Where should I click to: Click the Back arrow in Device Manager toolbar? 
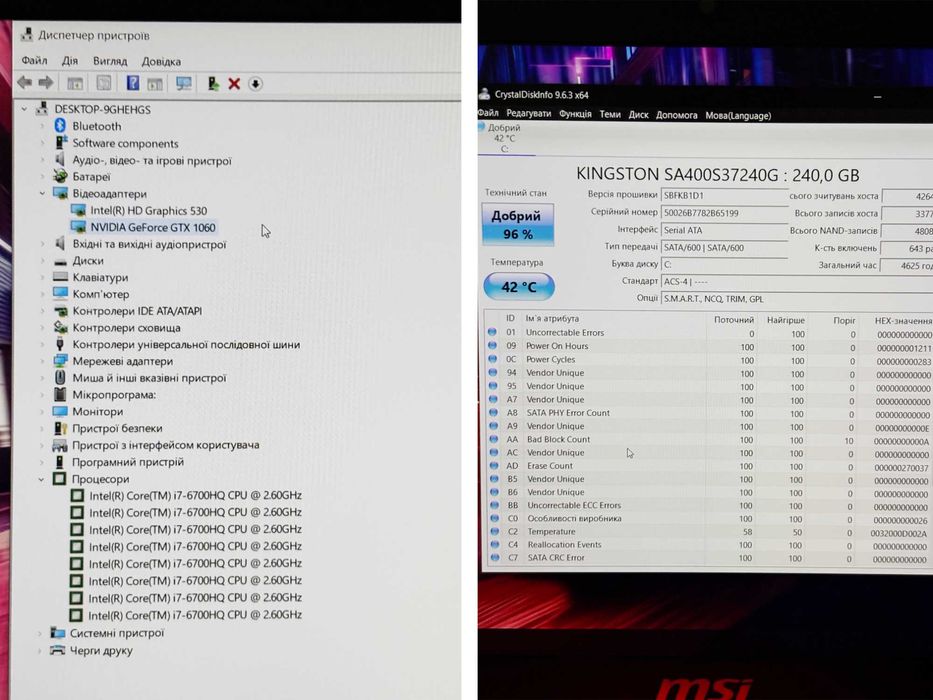tap(25, 83)
